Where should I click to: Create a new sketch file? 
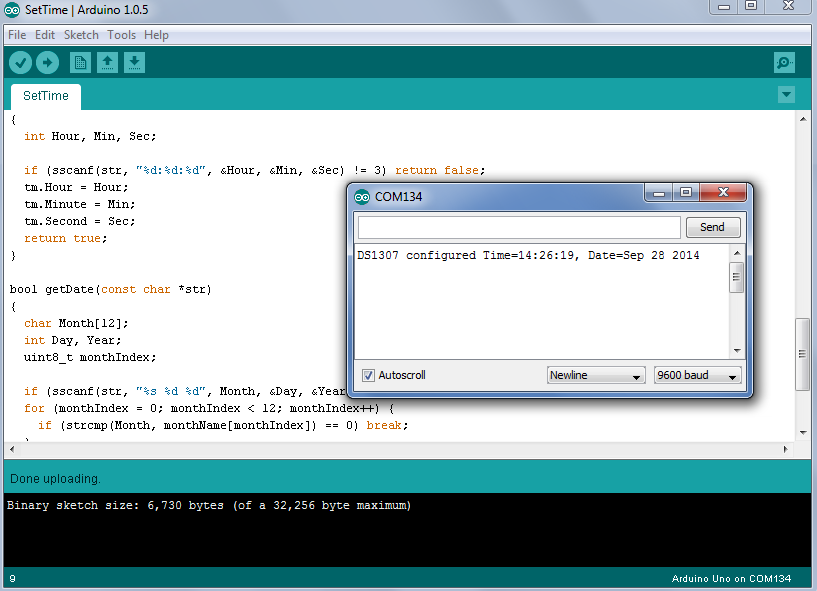(80, 63)
